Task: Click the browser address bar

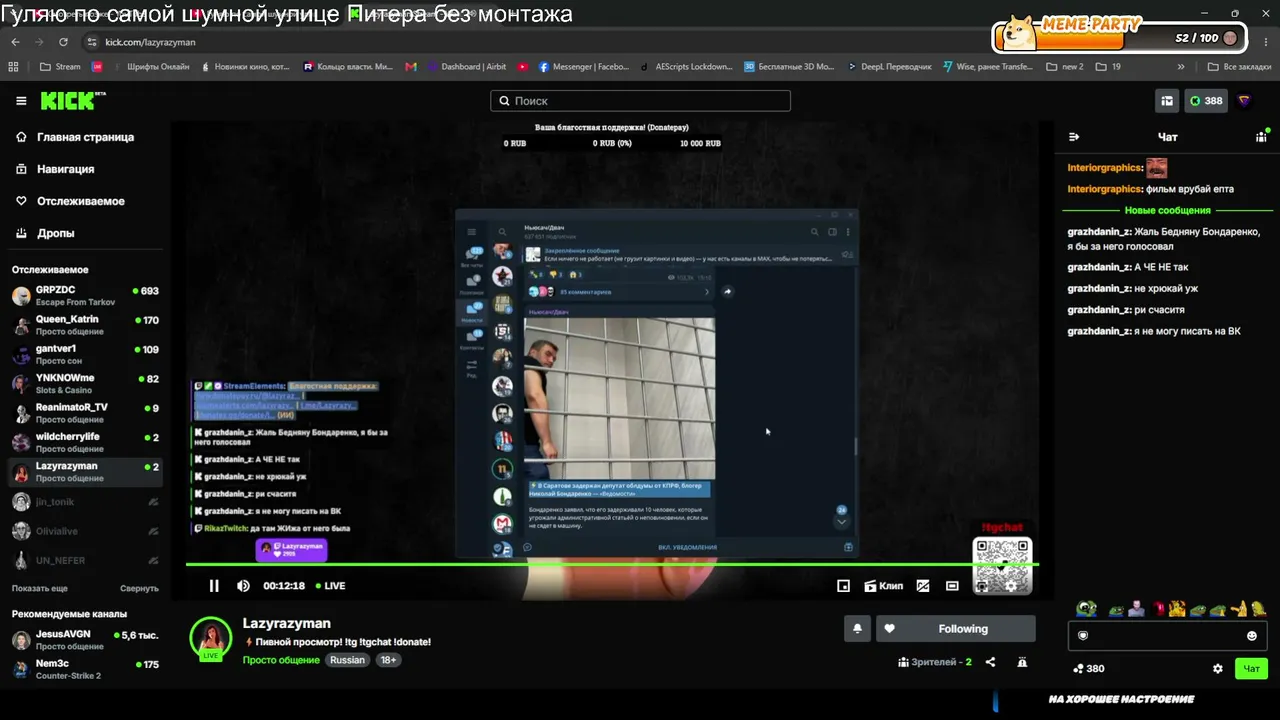Action: point(530,42)
